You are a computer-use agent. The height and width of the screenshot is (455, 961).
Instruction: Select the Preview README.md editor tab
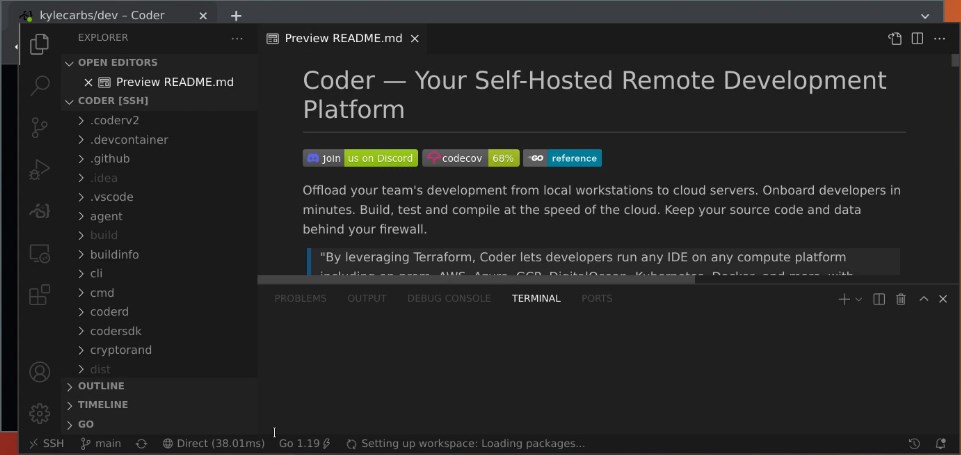point(343,39)
